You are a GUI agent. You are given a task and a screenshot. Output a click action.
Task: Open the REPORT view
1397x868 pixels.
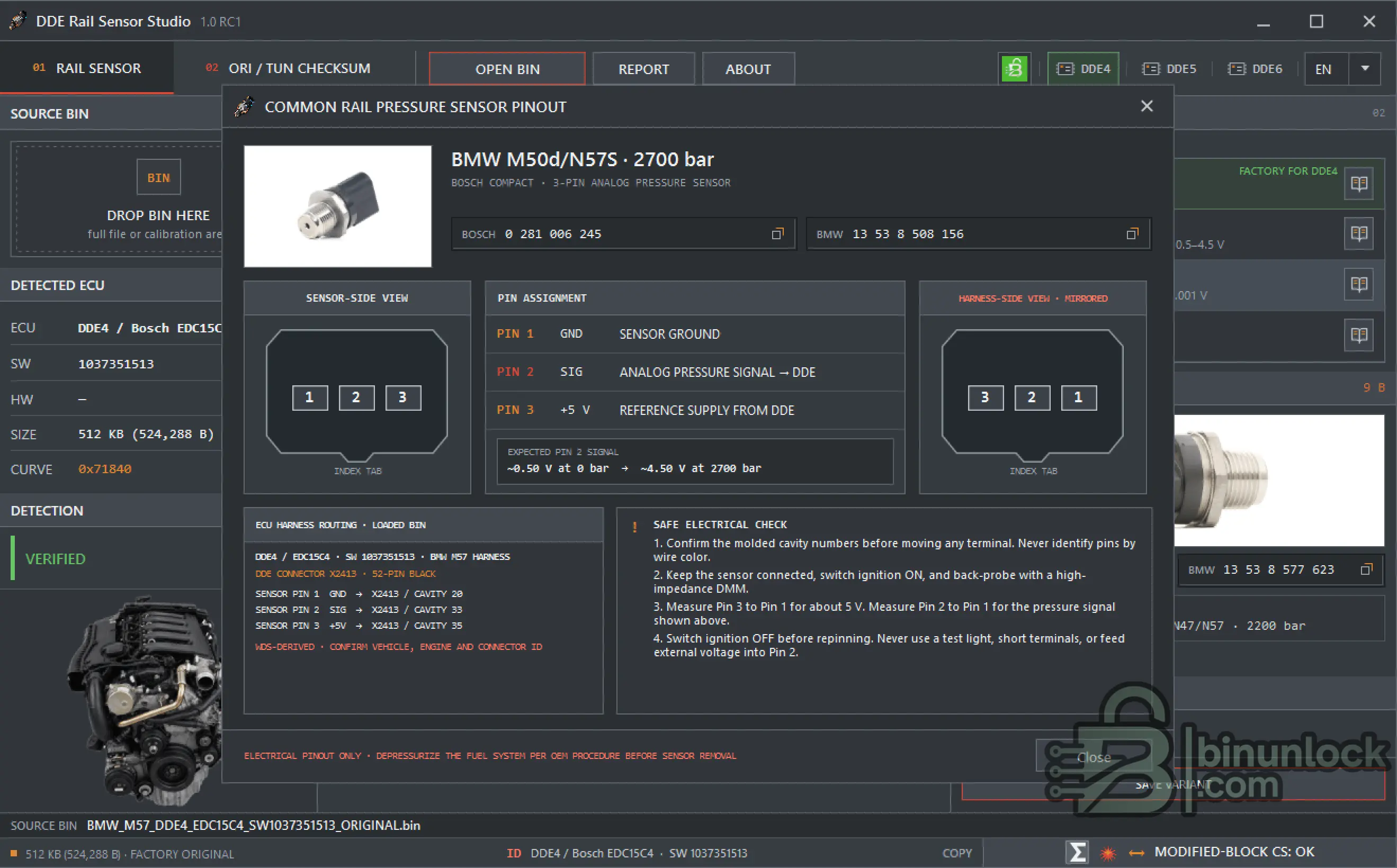coord(643,69)
